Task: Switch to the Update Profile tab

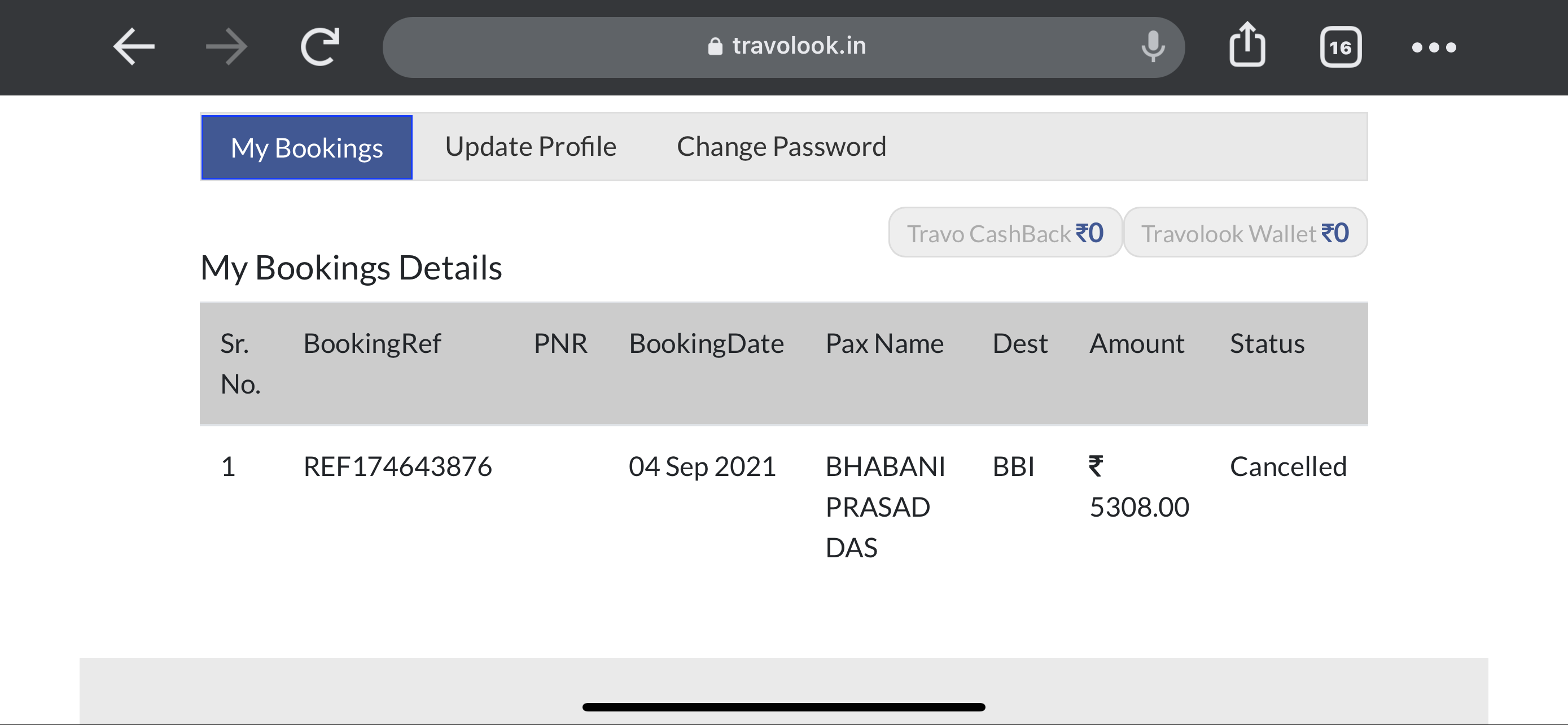Action: [530, 147]
